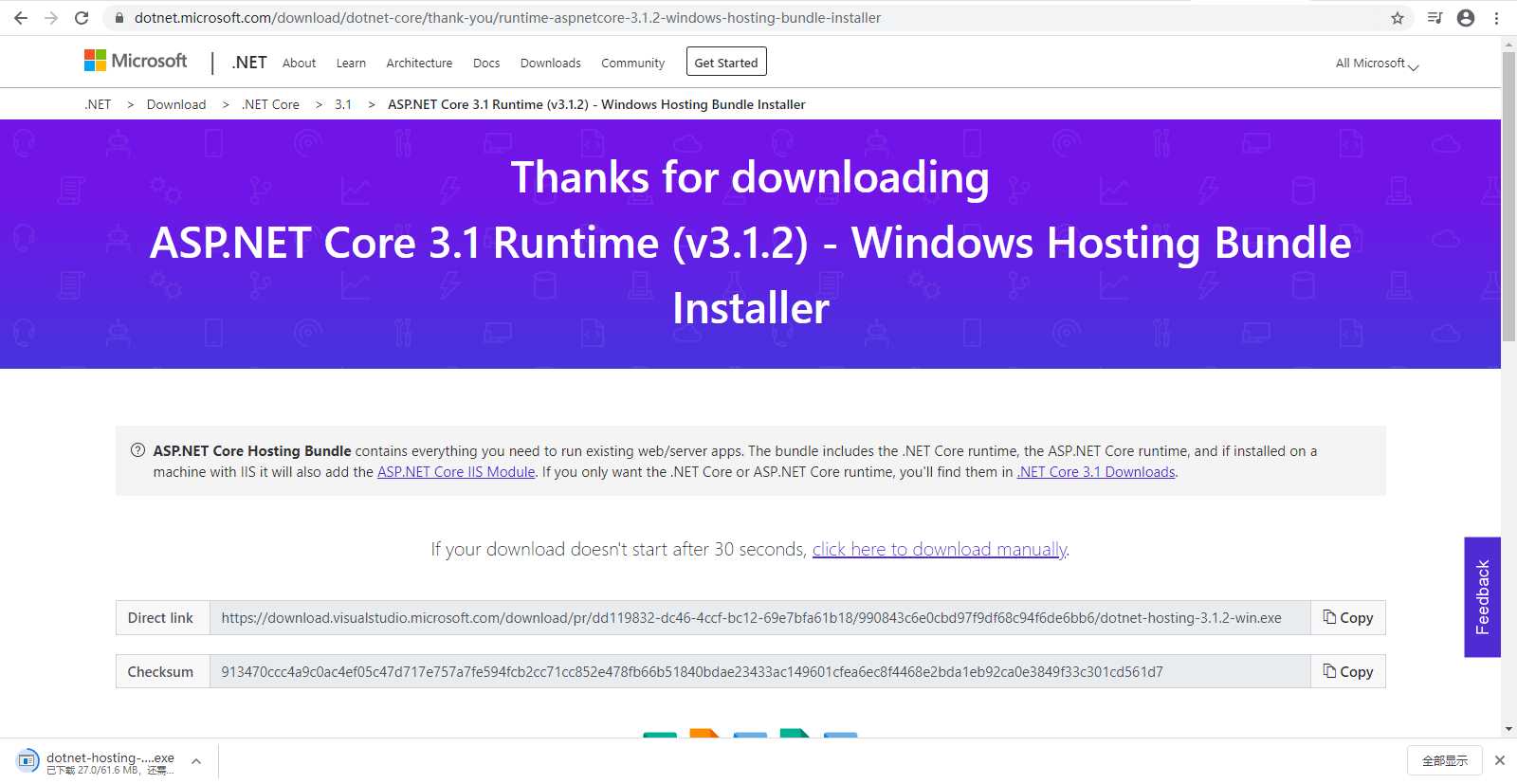Open the .NET Core 3.1 Downloads link
Screen dimensions: 1517x784
[x=1096, y=472]
